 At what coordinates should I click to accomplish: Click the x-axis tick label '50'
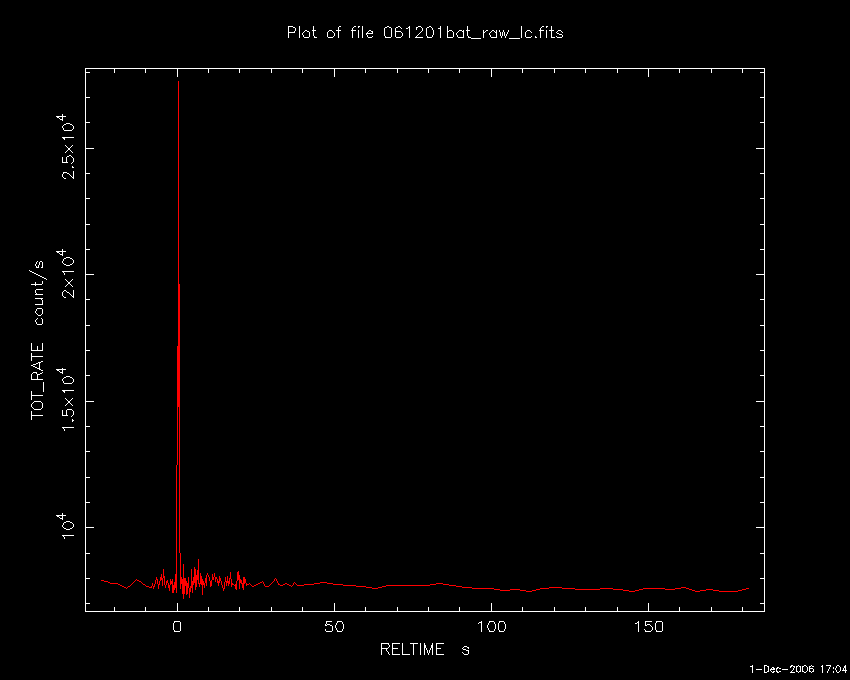(334, 627)
